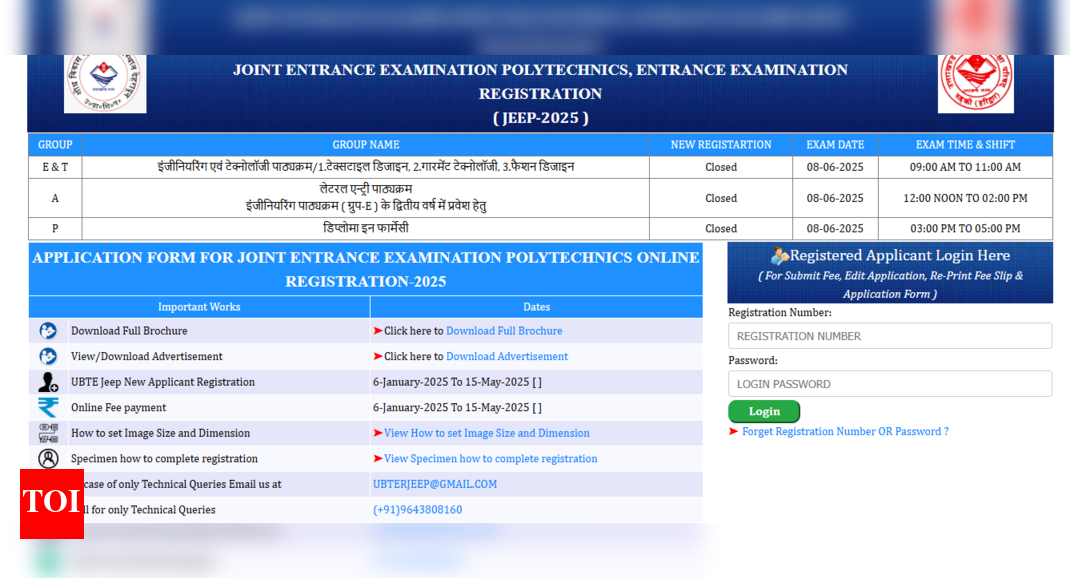This screenshot has width=1070, height=578.
Task: Open the Download Advertisement link
Action: click(x=506, y=356)
